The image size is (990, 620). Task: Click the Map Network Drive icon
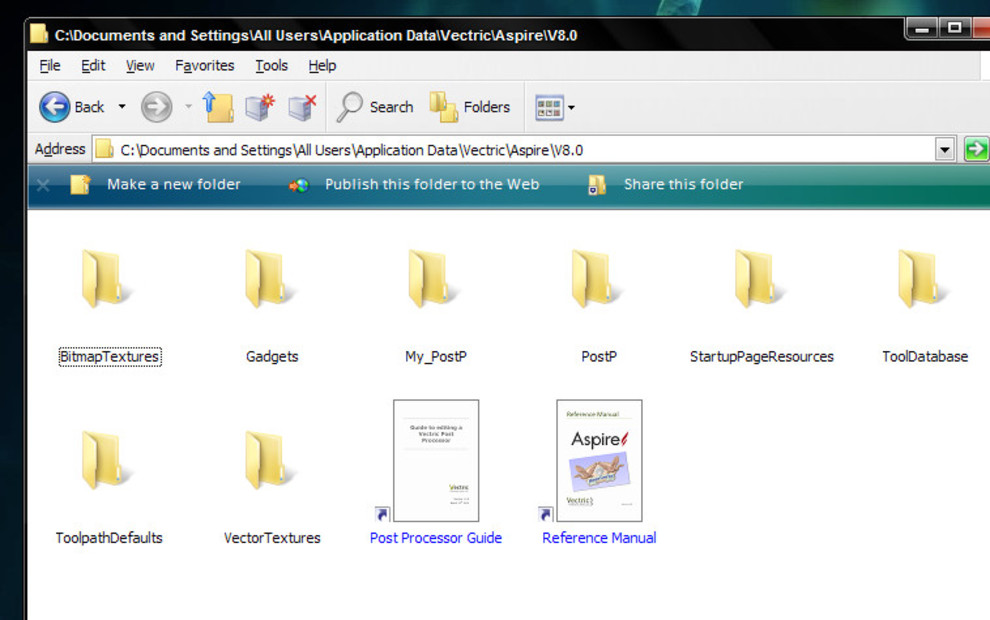[x=259, y=107]
